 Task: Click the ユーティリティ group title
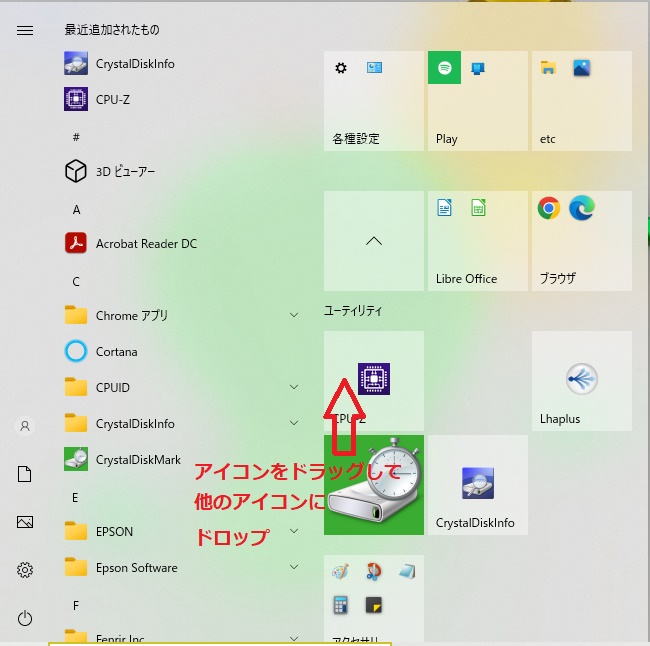coord(353,311)
